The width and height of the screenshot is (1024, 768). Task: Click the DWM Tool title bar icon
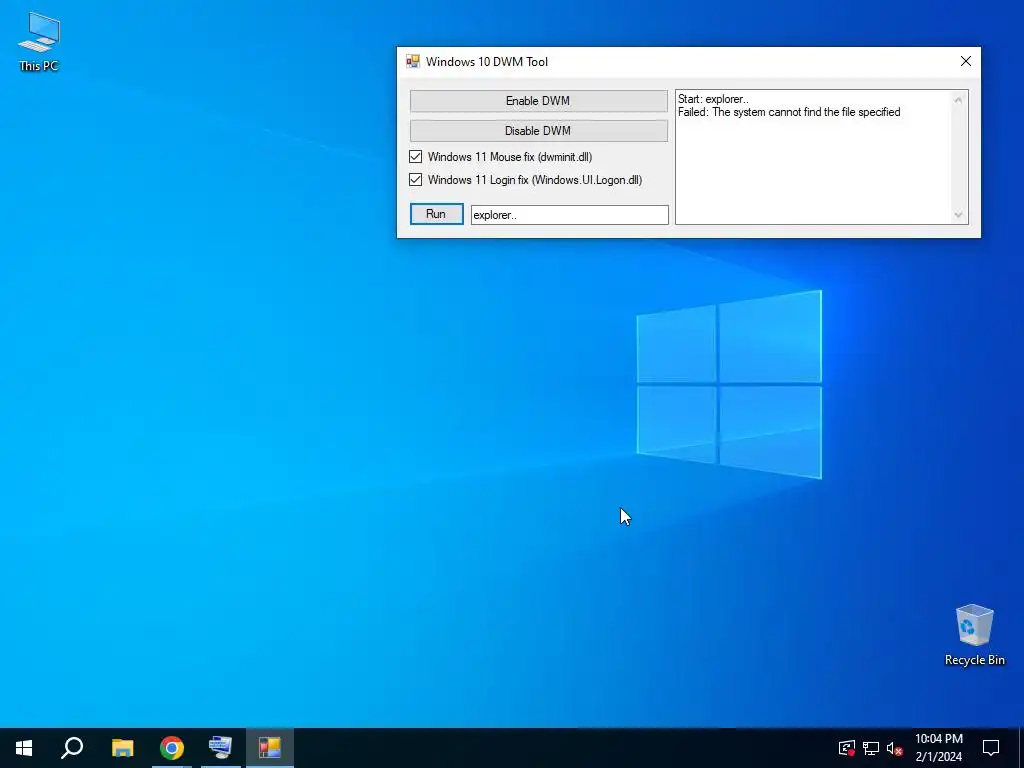coord(413,61)
